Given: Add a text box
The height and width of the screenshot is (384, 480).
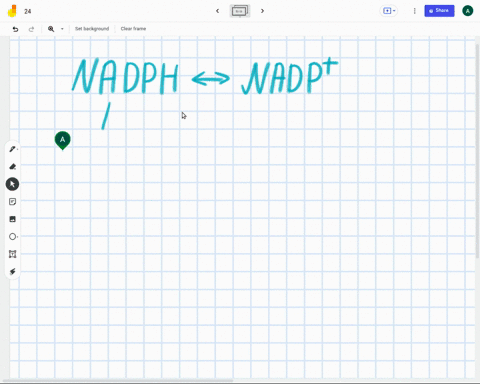Looking at the screenshot, I should pos(12,254).
